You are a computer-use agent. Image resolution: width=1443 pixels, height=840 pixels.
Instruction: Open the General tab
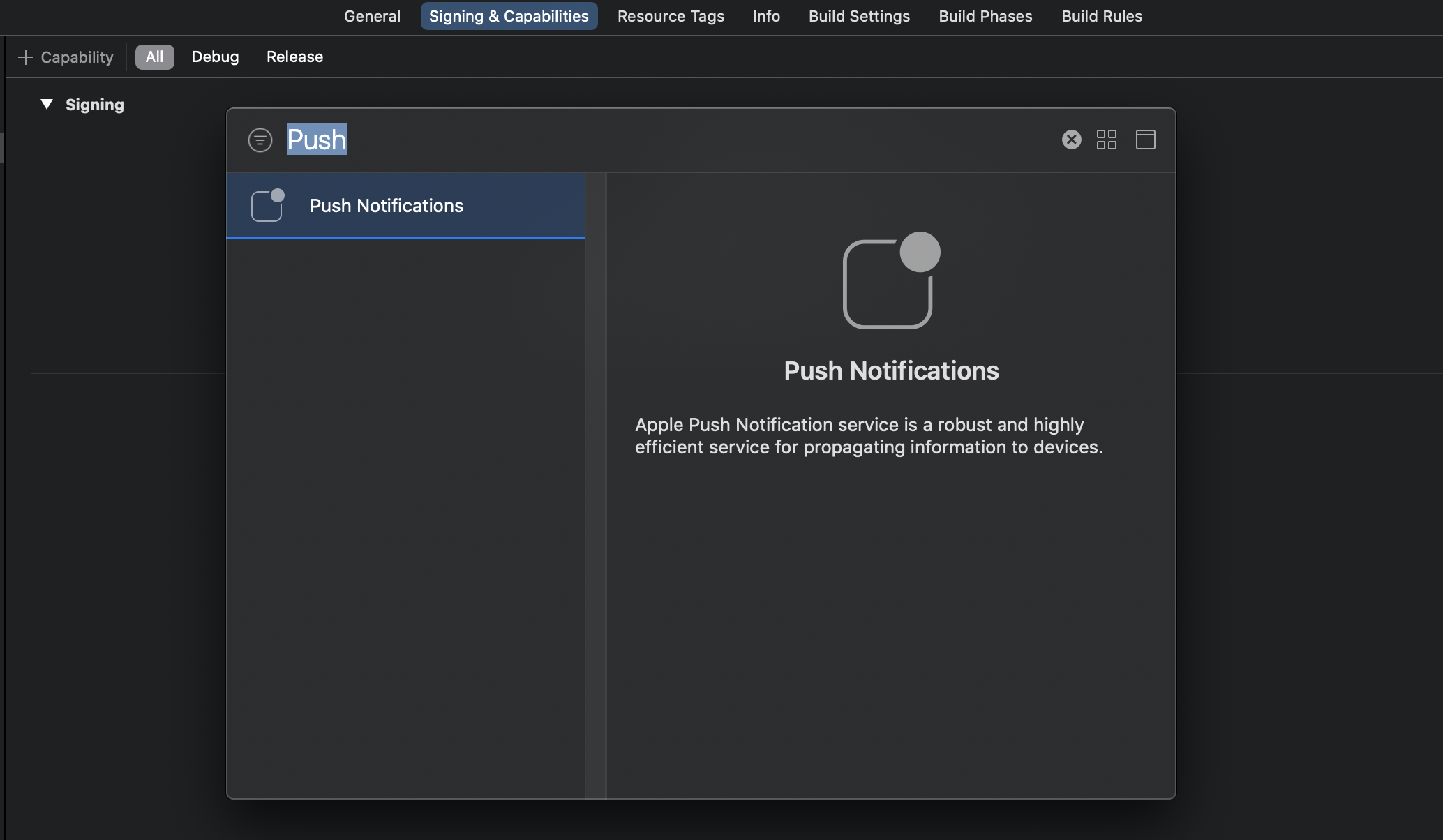coord(372,16)
